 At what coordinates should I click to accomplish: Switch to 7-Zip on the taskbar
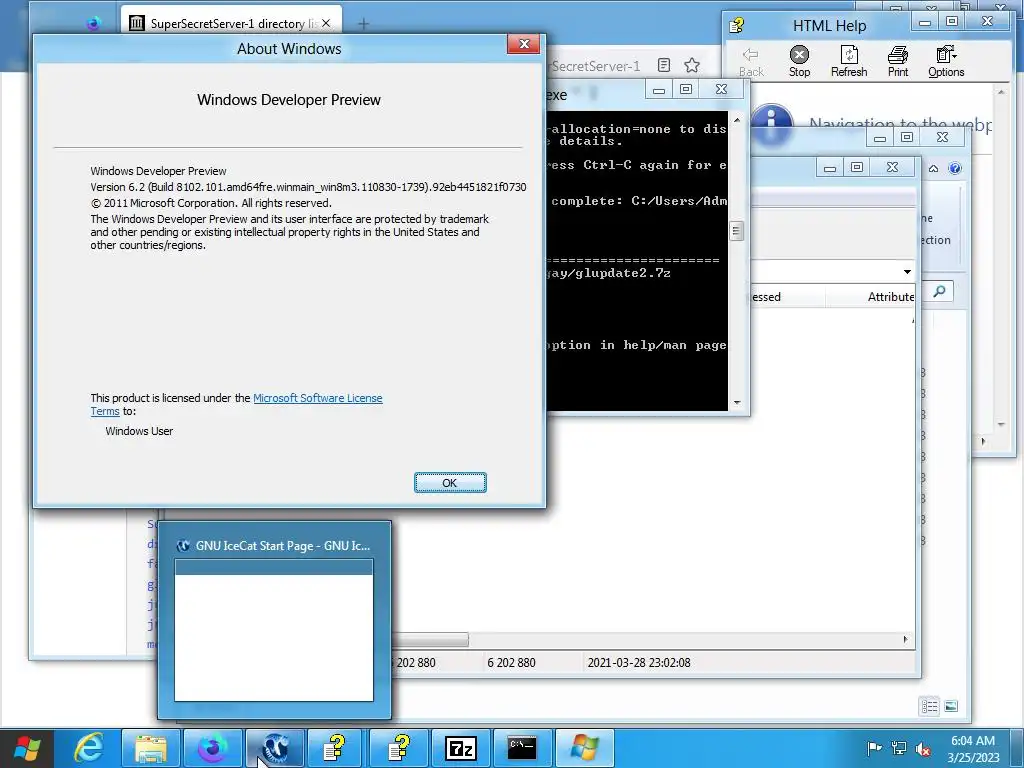[460, 748]
